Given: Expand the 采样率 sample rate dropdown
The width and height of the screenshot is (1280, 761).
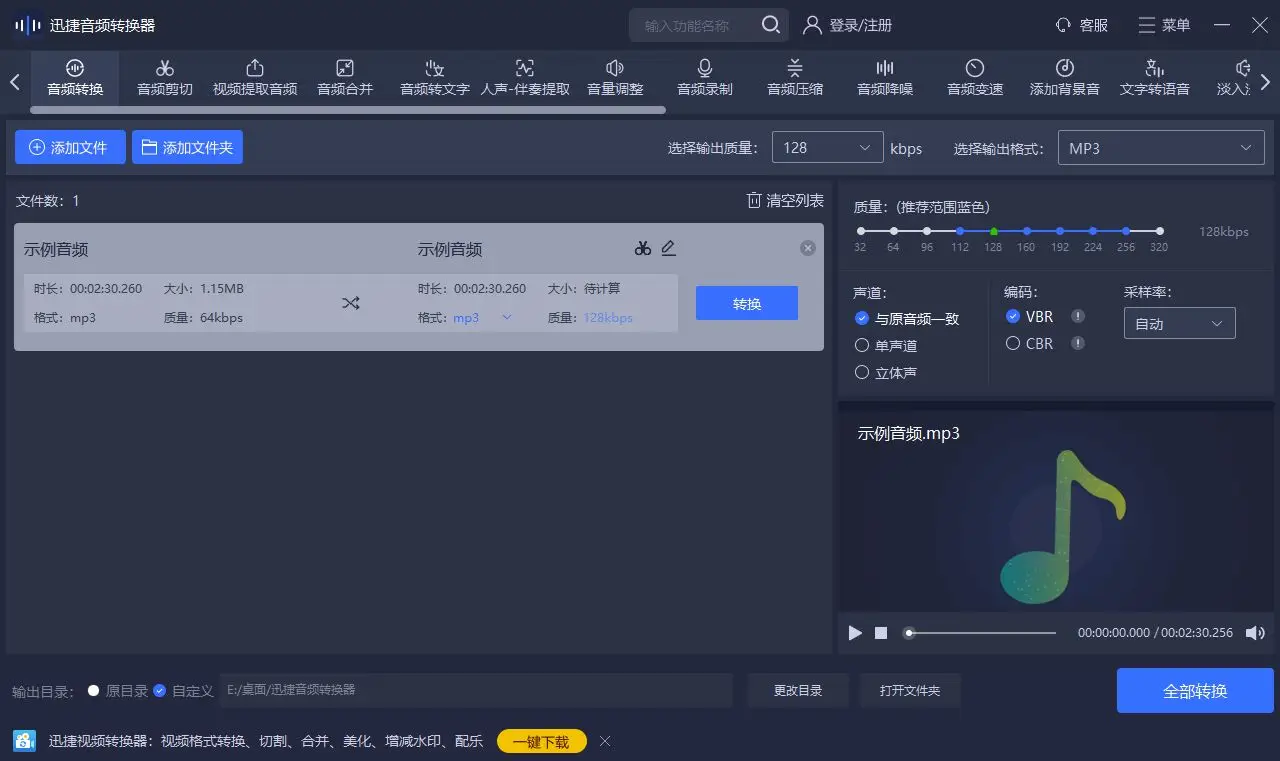Looking at the screenshot, I should pos(1179,323).
